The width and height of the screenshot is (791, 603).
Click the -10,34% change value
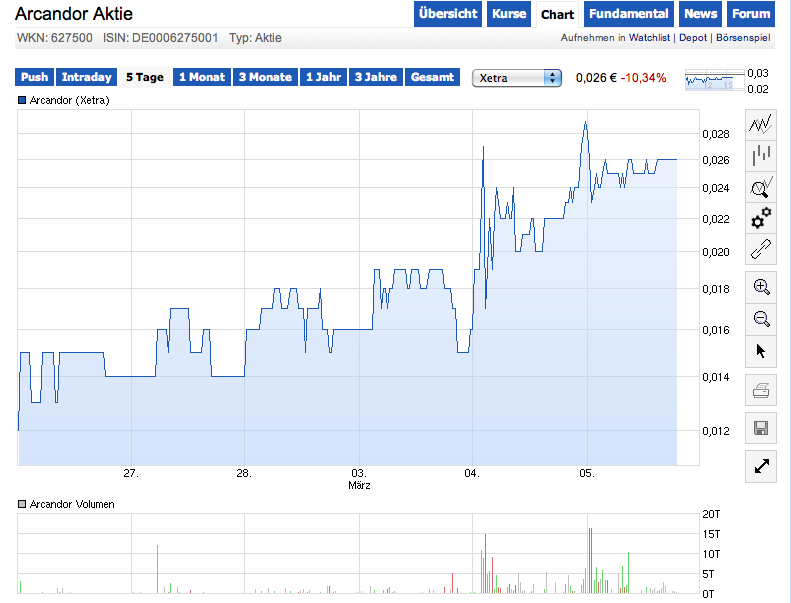click(643, 78)
